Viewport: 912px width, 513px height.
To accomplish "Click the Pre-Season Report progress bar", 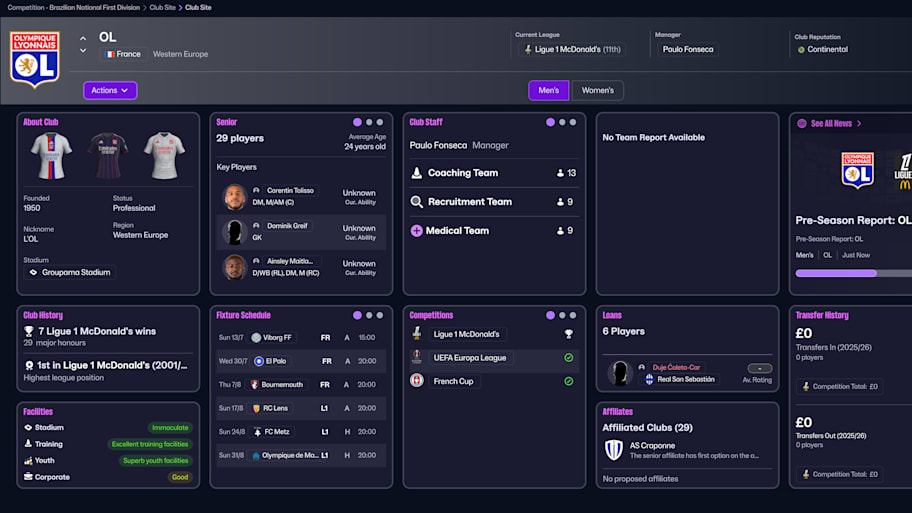I will pyautogui.click(x=853, y=273).
